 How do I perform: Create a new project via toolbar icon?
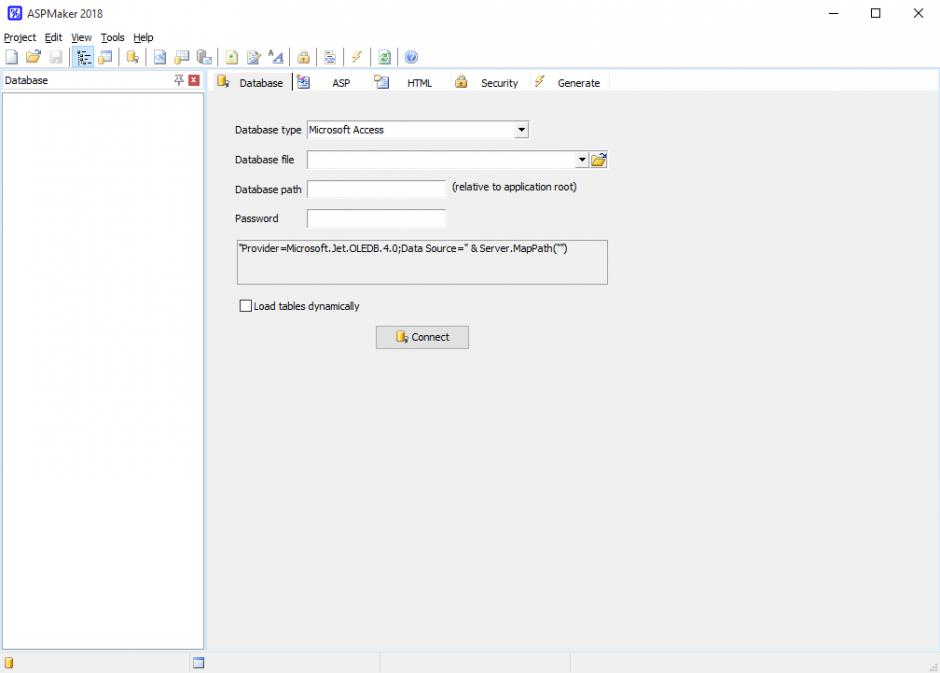(11, 58)
